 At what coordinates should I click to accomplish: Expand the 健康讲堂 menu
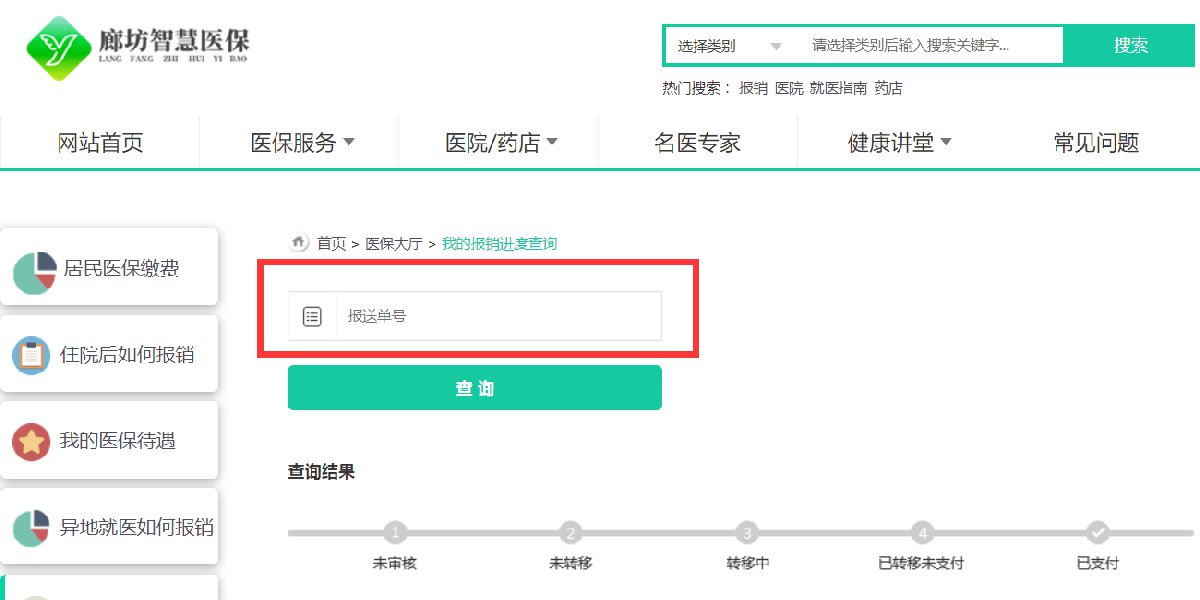[x=899, y=143]
